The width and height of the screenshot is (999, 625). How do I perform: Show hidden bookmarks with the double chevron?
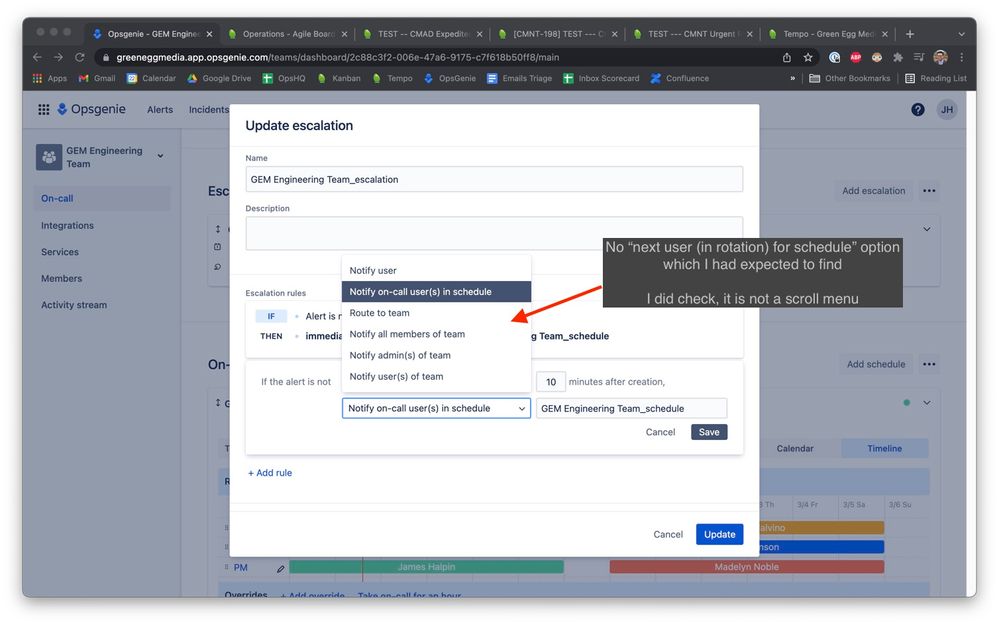tap(793, 78)
